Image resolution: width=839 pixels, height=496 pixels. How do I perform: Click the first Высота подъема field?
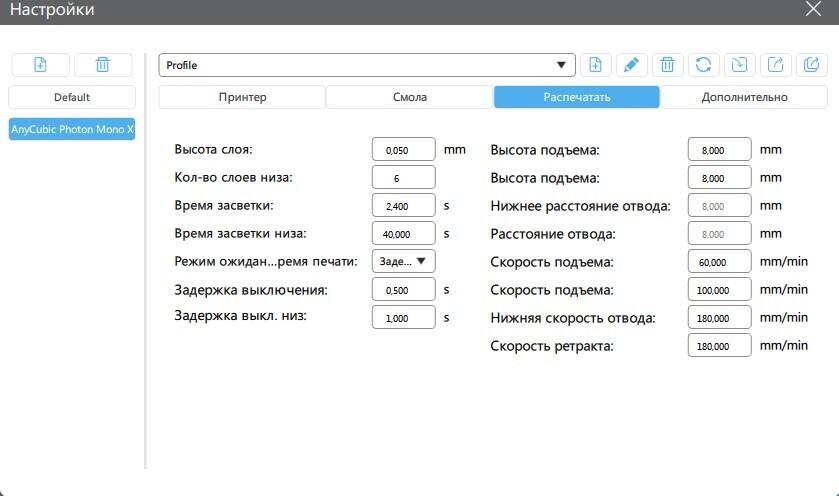(x=720, y=150)
